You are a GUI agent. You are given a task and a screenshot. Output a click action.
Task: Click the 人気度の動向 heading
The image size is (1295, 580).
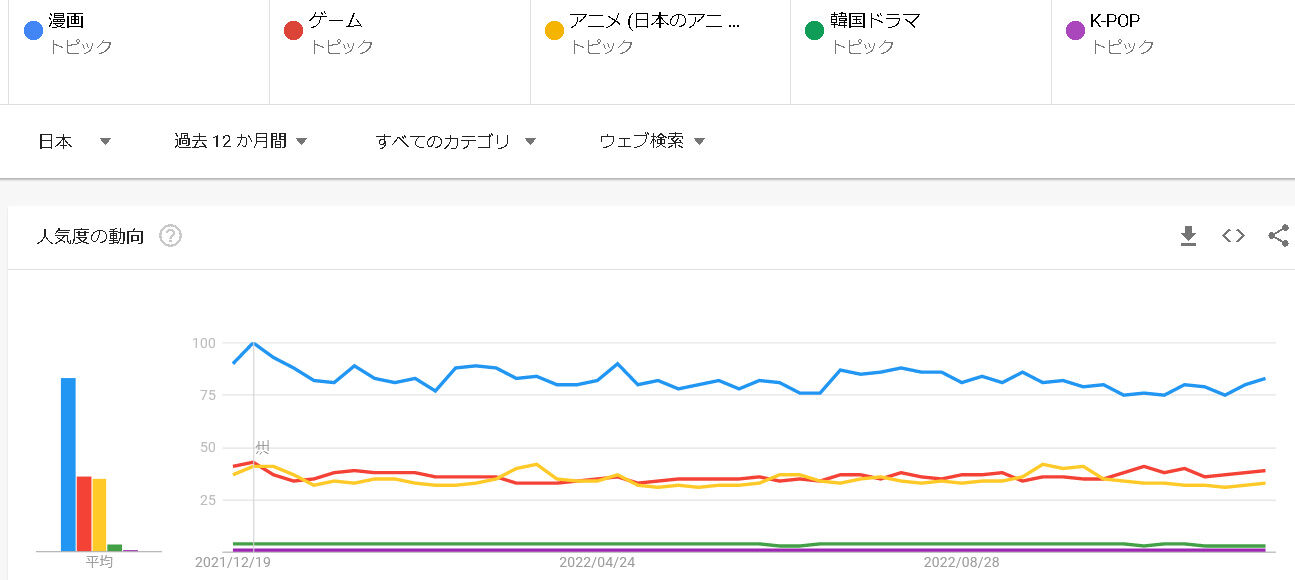coord(90,237)
